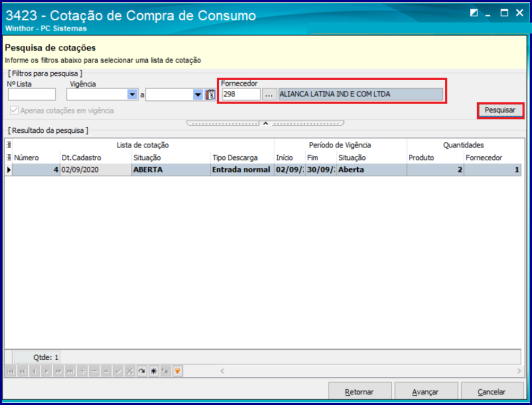532x405 pixels.
Task: Click the row indicator arrow for record 4
Action: pos(9,170)
